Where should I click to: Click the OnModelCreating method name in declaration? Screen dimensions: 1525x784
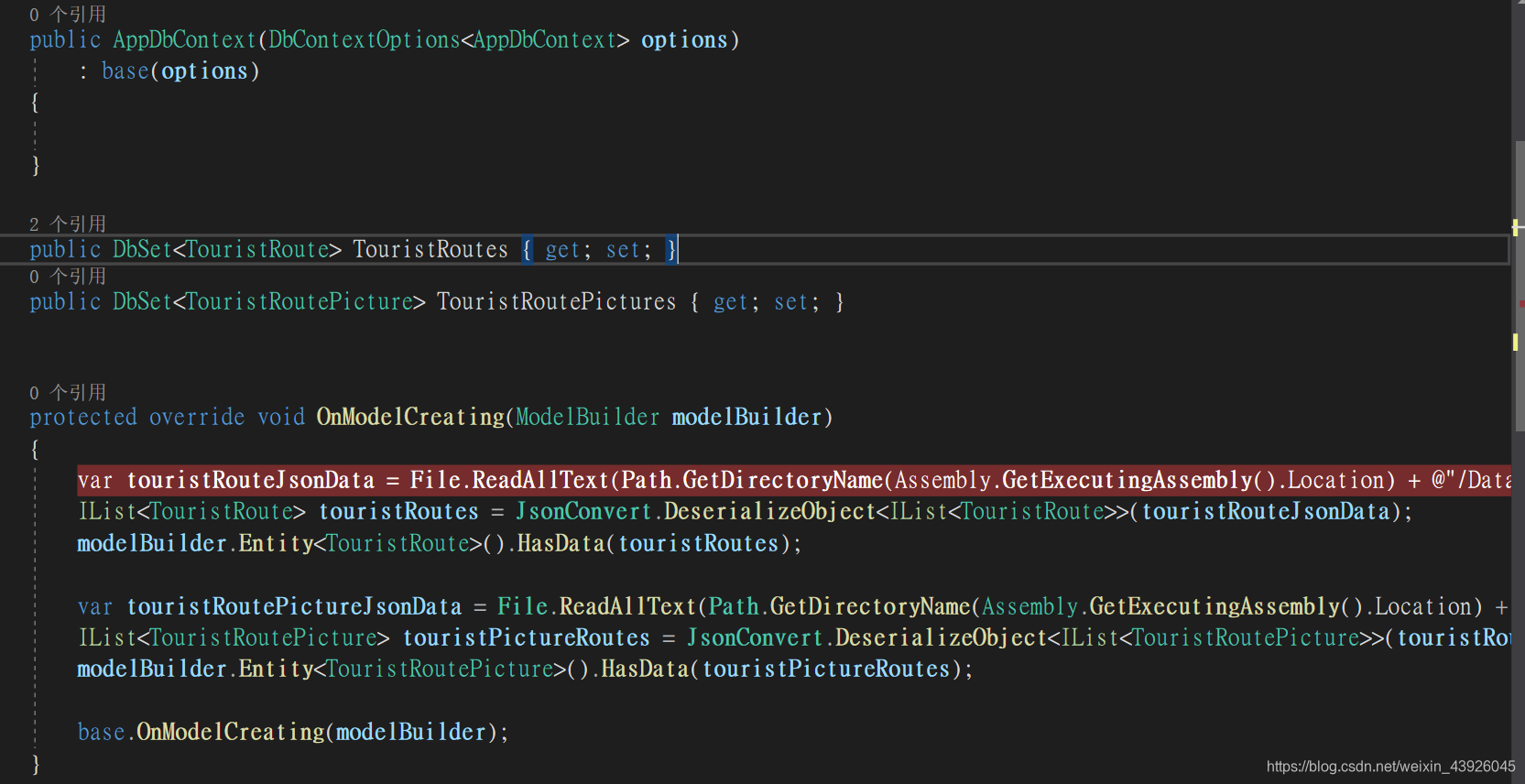coord(410,418)
